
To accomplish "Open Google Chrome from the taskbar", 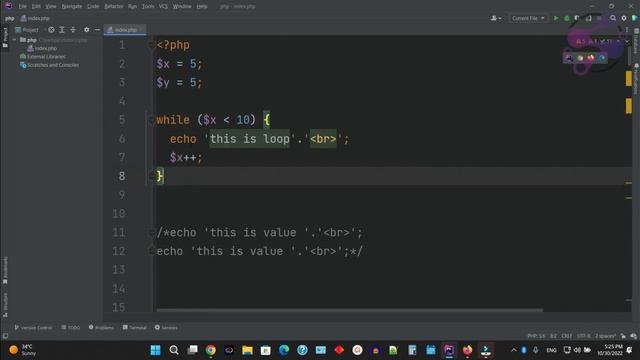I will [211, 350].
